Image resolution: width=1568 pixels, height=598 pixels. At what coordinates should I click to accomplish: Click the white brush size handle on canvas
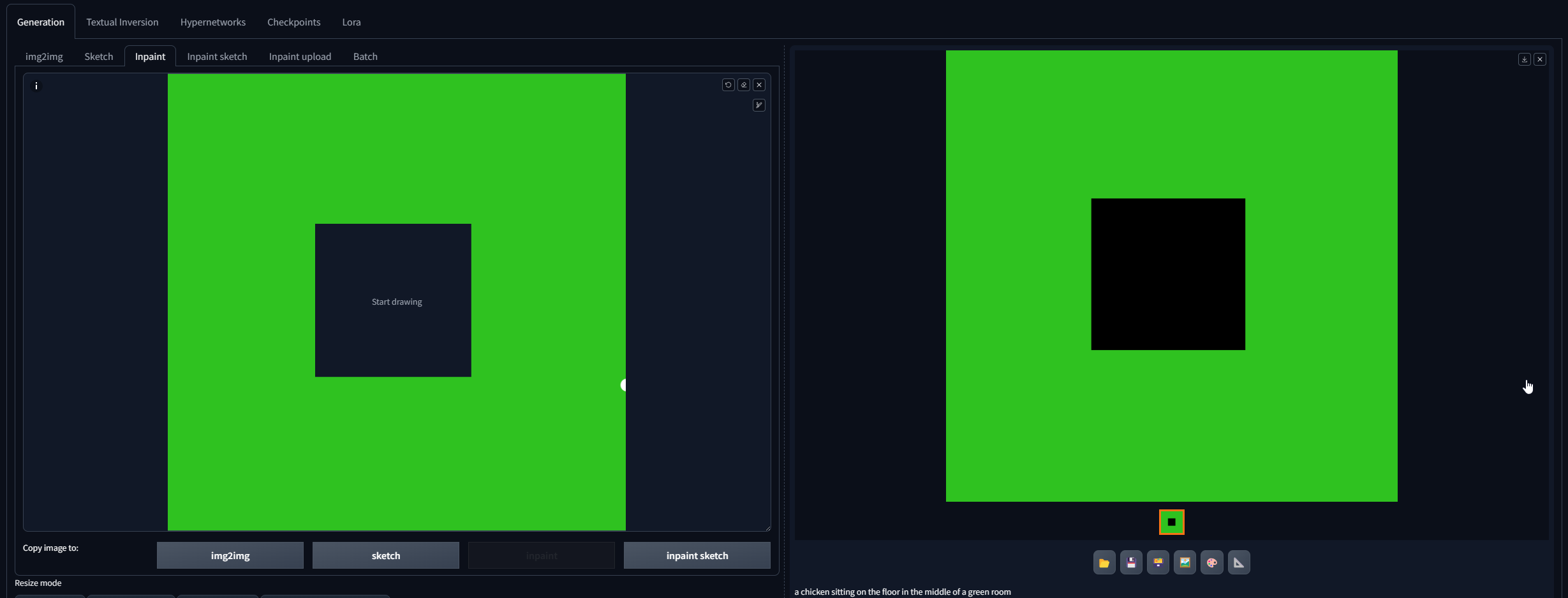pyautogui.click(x=623, y=384)
